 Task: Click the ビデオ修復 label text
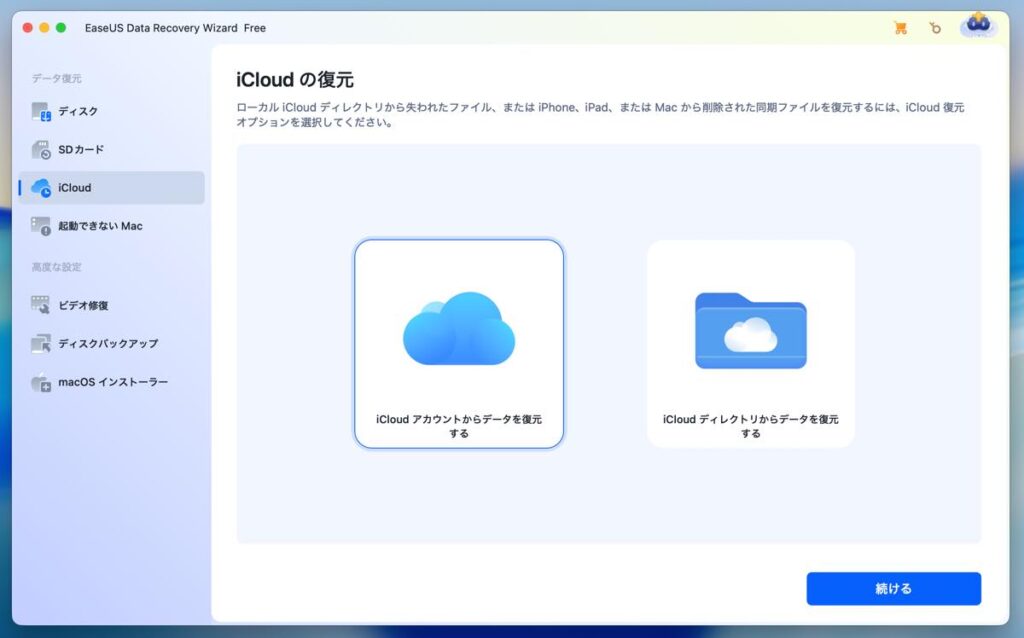[83, 305]
